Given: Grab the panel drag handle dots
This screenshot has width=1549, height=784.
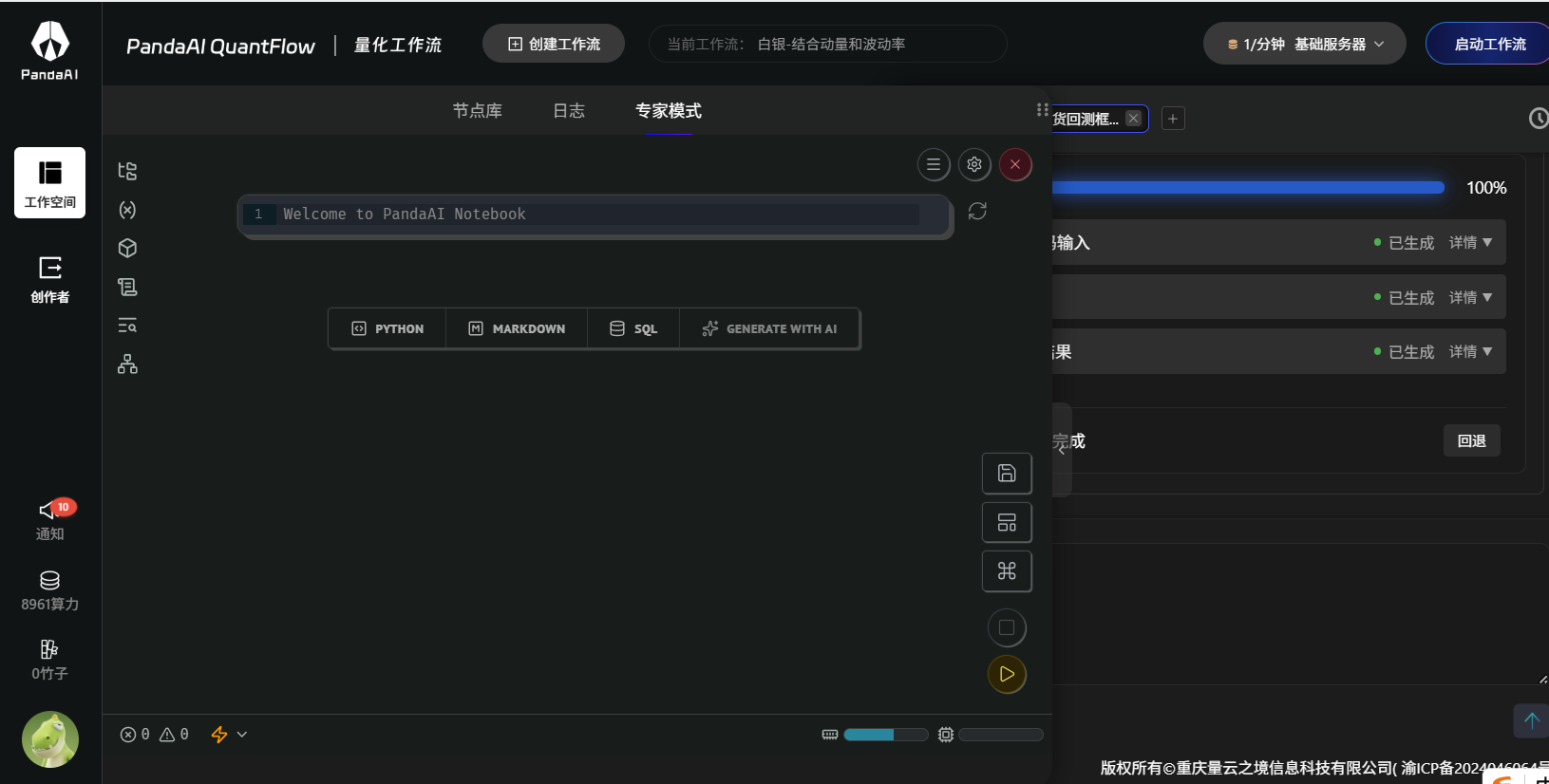Looking at the screenshot, I should click(x=1043, y=110).
